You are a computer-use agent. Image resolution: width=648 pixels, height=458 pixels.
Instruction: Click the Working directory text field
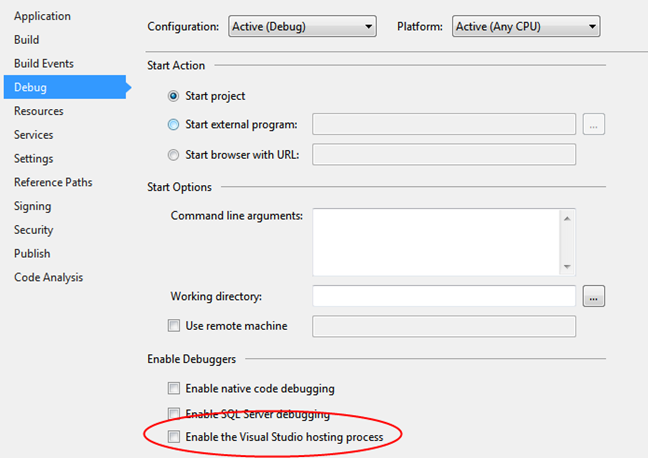[x=444, y=297]
